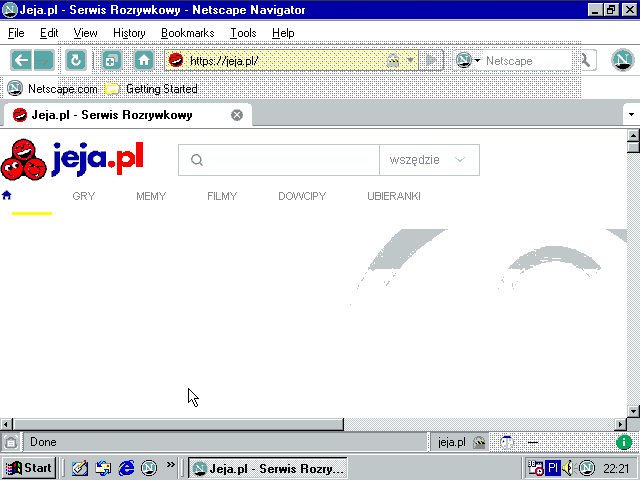Open a new tab using toolbar button
Viewport: 640px width, 480px height.
click(111, 60)
